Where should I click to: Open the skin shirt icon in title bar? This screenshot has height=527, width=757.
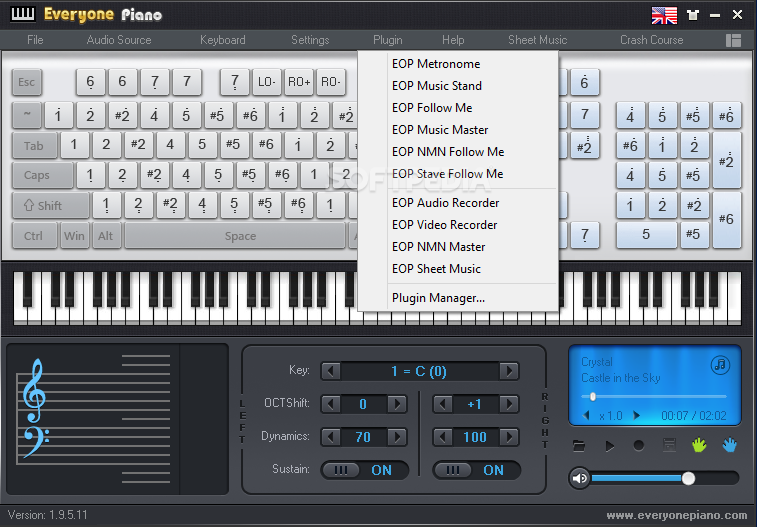coord(693,15)
